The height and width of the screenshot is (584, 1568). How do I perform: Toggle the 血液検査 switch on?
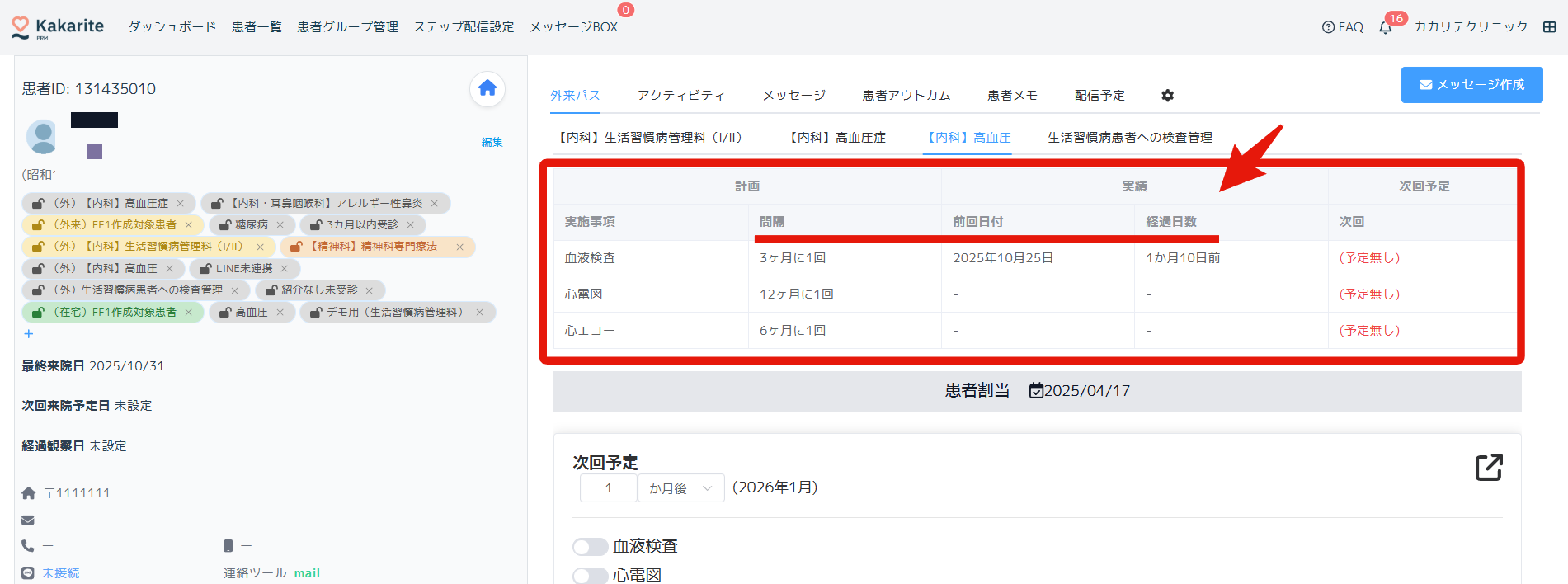[x=590, y=547]
